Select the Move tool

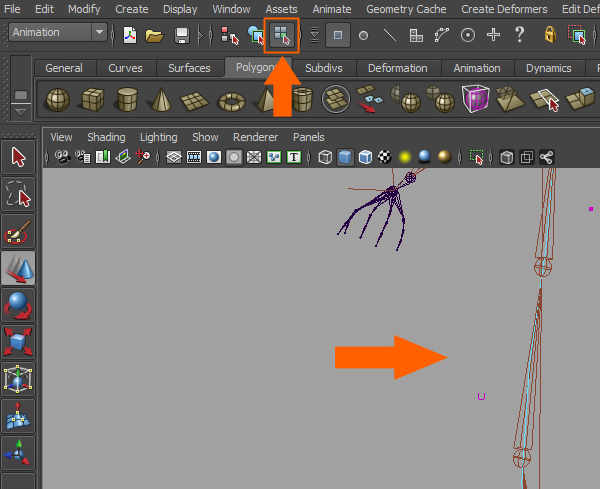(x=18, y=268)
